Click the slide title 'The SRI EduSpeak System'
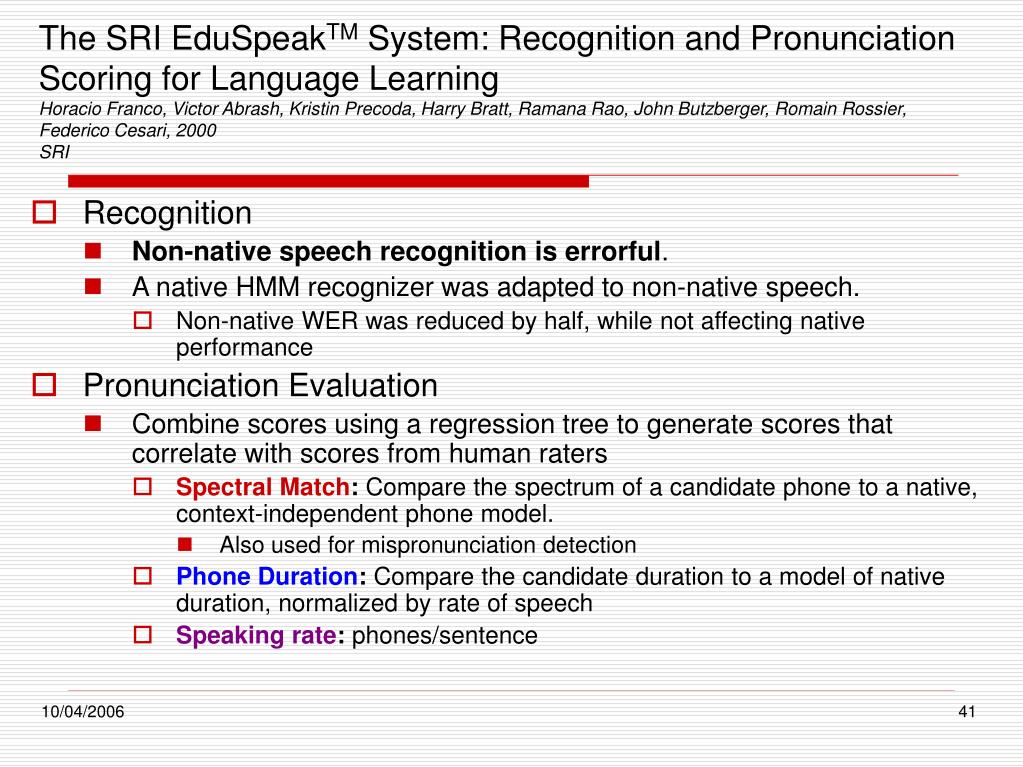 point(496,58)
